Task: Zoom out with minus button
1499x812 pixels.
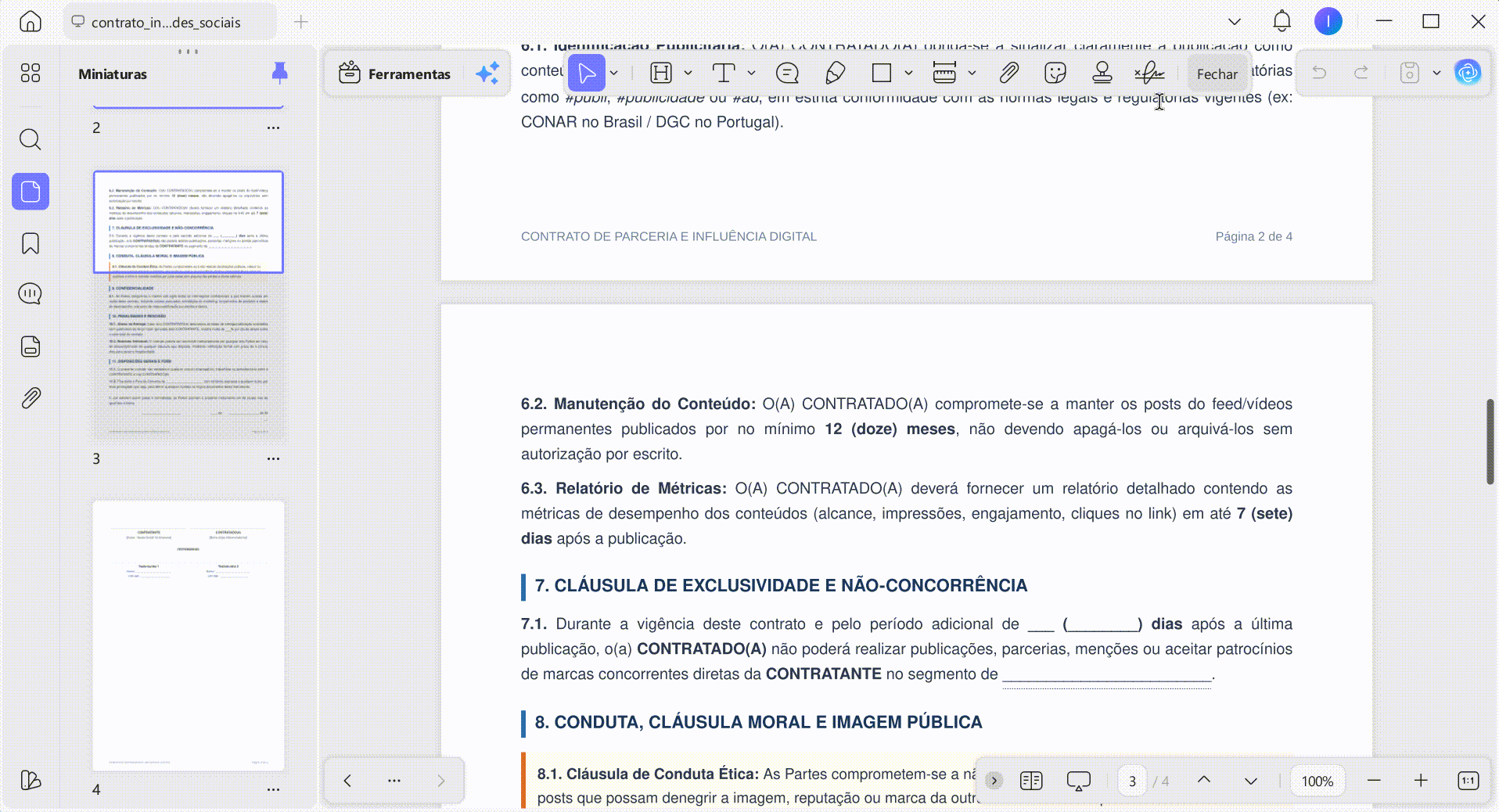Action: [1374, 781]
